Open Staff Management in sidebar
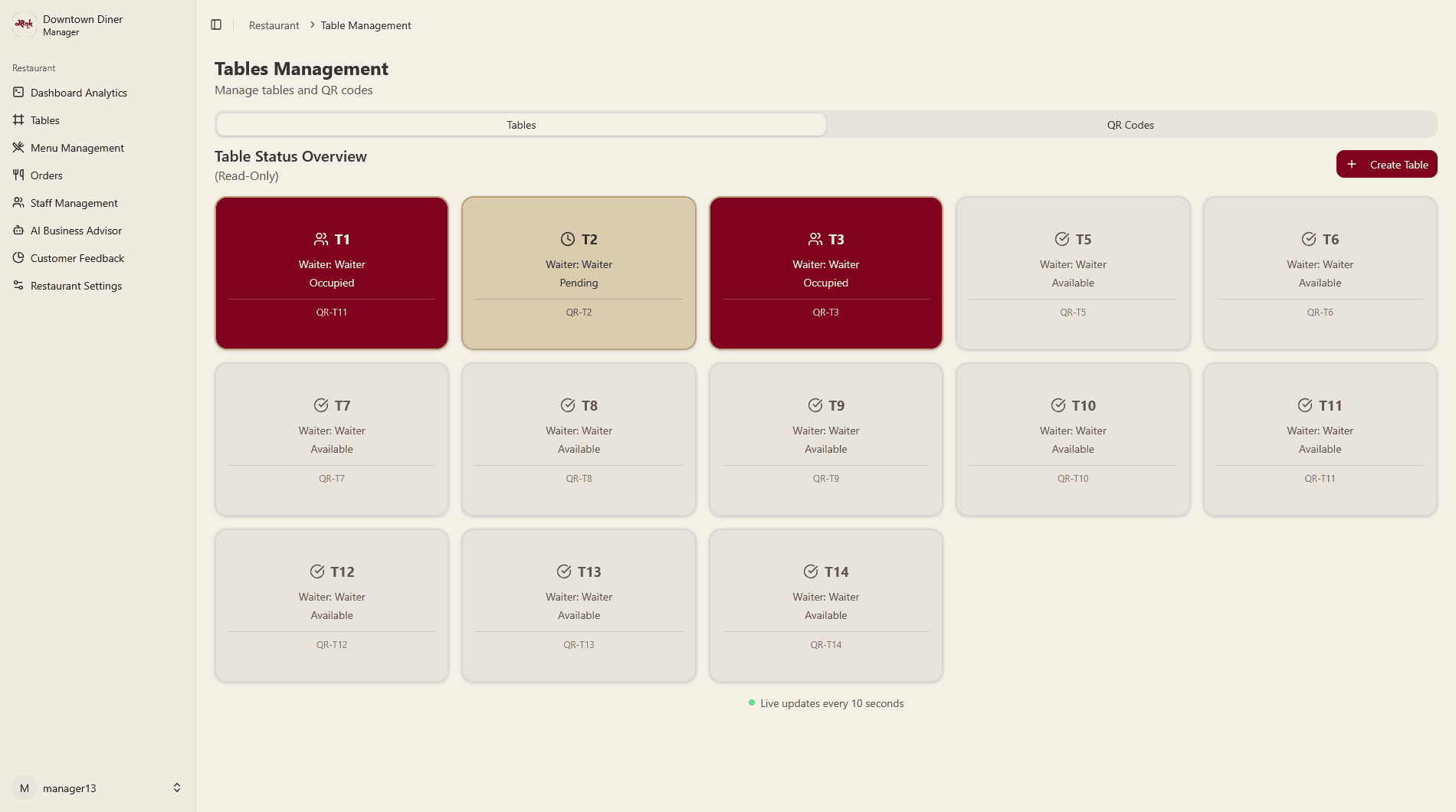Screen dimensions: 1456x812 (74, 203)
